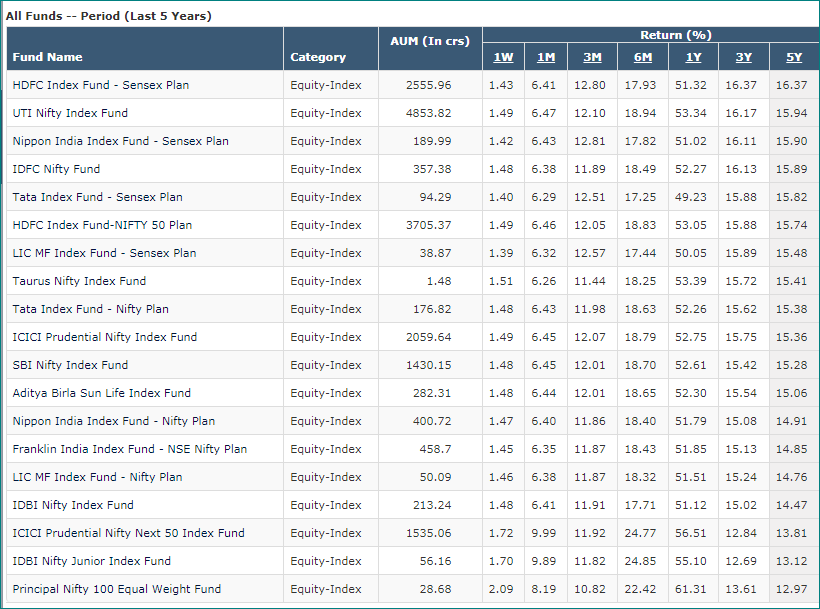
Task: Click 6M return value 24.77
Action: point(640,533)
